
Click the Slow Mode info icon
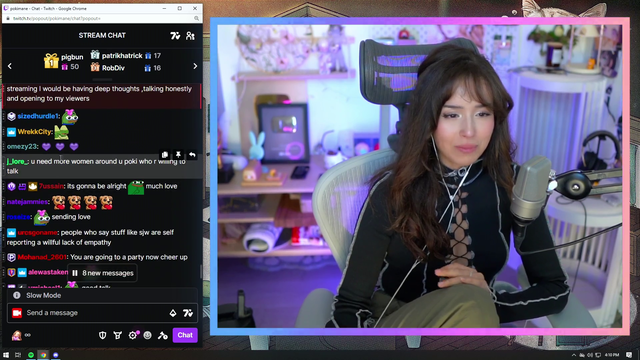[x=17, y=295]
